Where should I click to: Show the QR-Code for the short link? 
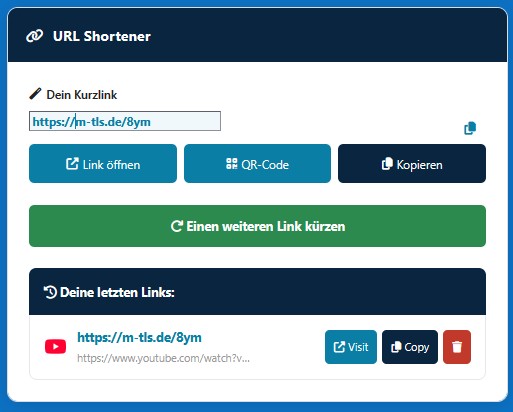point(257,164)
